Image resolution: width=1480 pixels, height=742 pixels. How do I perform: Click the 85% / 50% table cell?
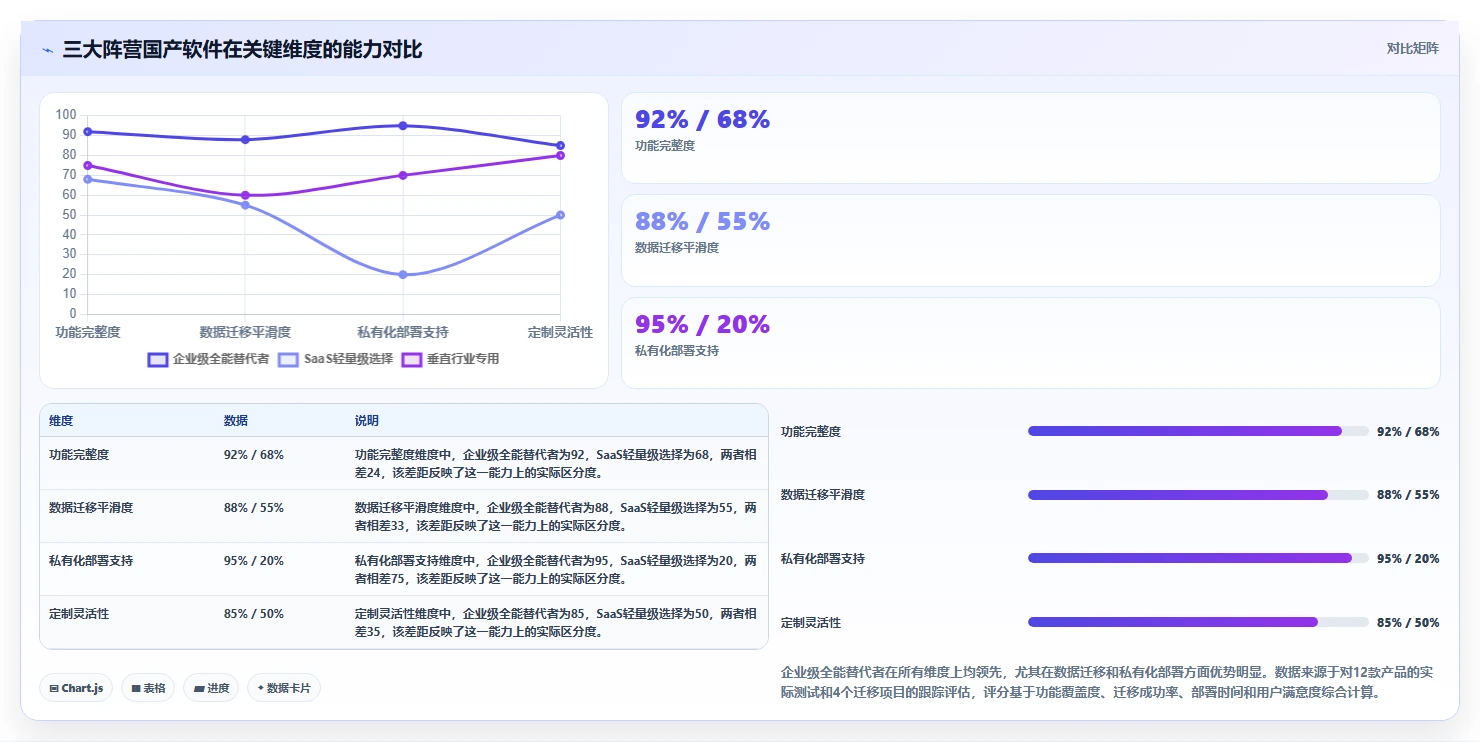click(254, 613)
